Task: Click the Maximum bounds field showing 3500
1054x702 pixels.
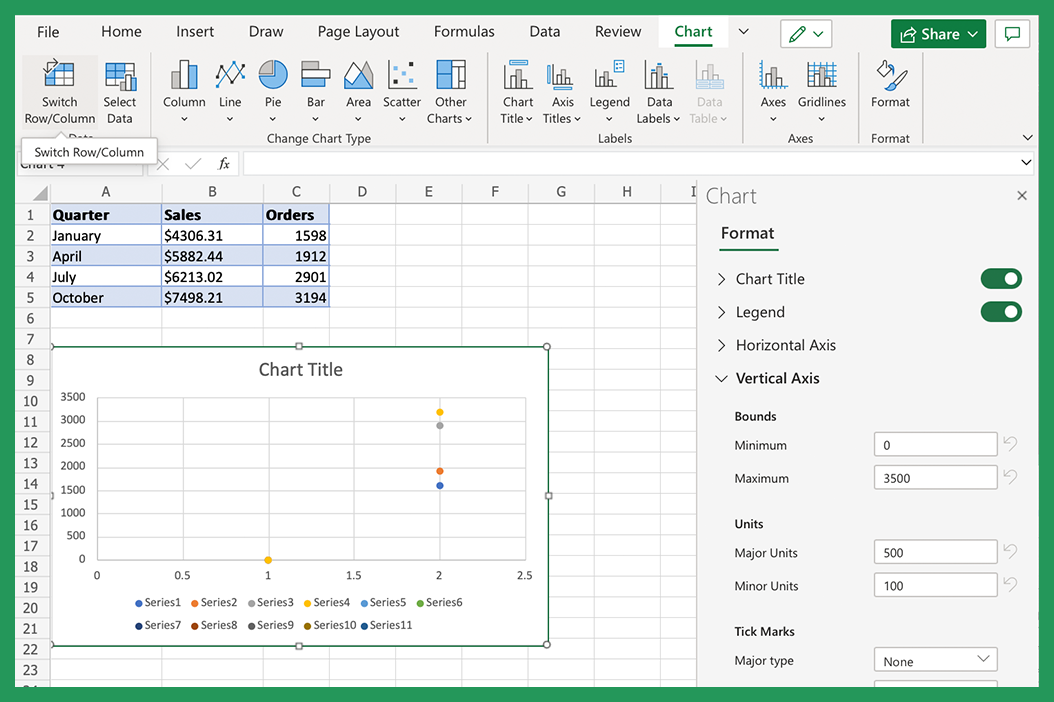Action: 934,477
